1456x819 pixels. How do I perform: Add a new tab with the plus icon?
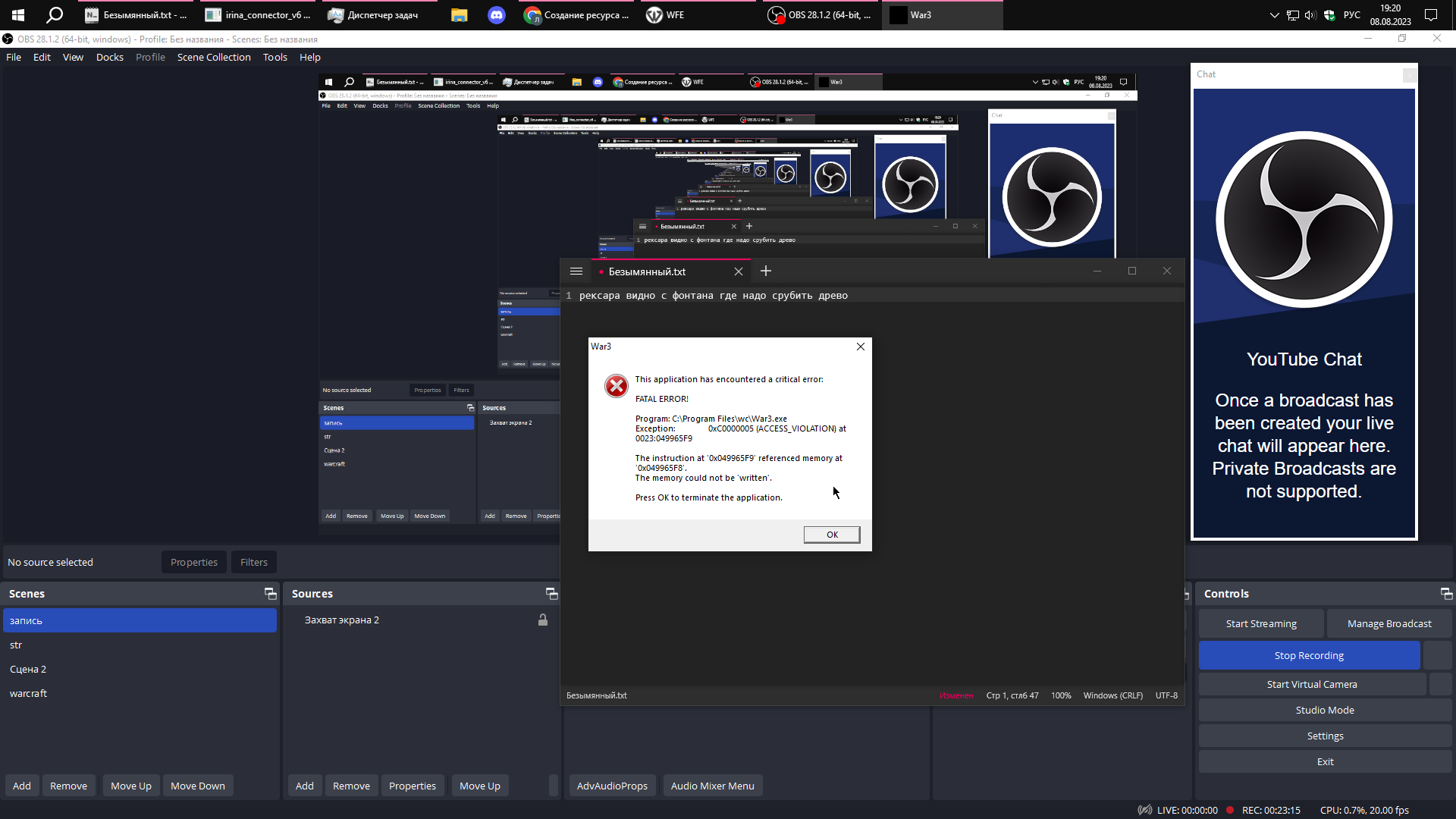(766, 271)
